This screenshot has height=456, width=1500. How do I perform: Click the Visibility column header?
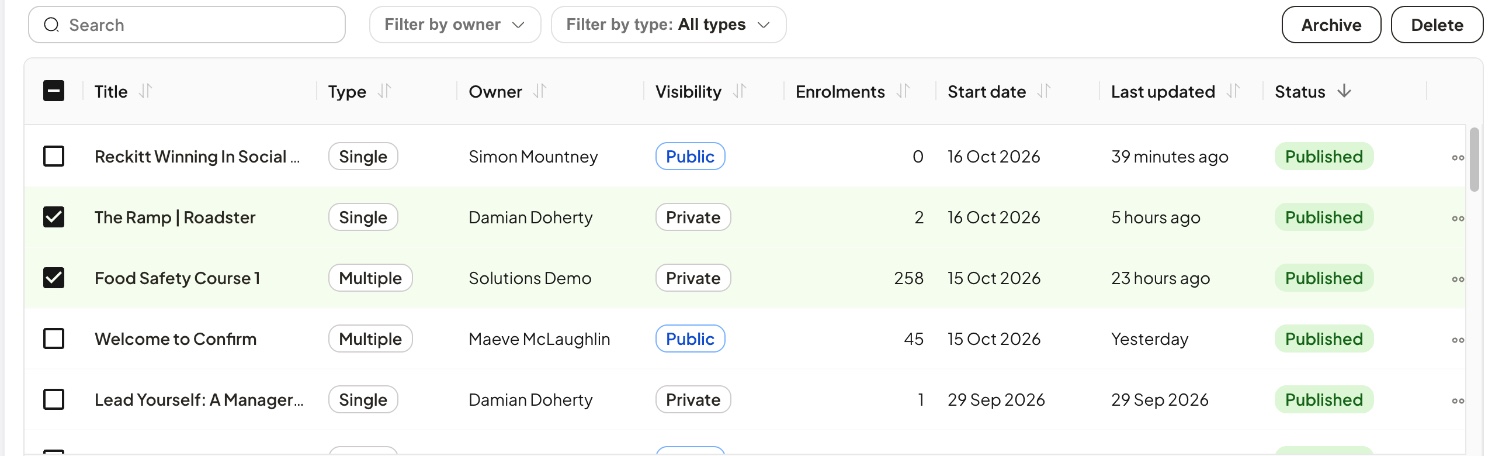(688, 91)
